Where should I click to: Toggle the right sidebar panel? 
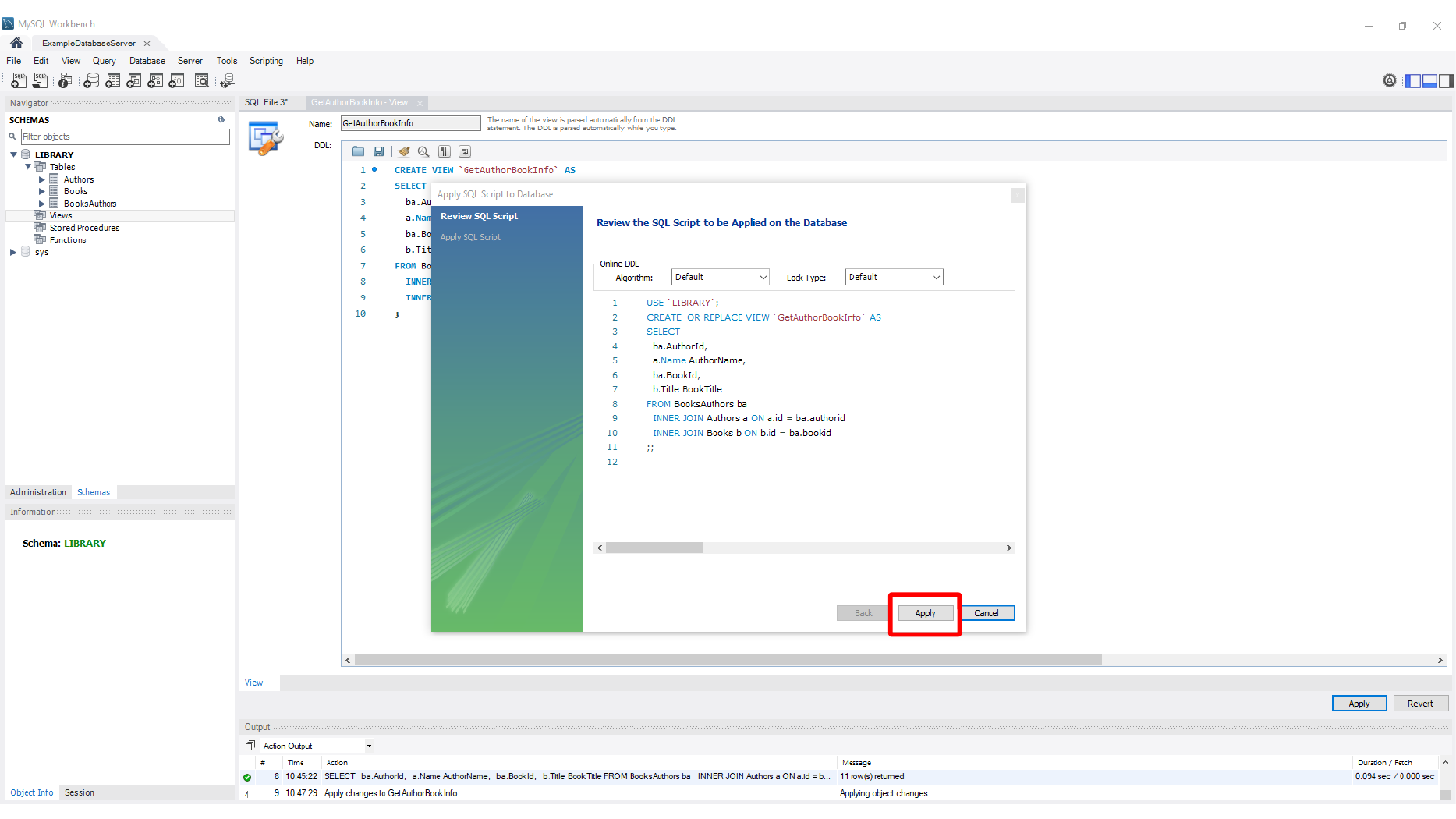point(1446,80)
